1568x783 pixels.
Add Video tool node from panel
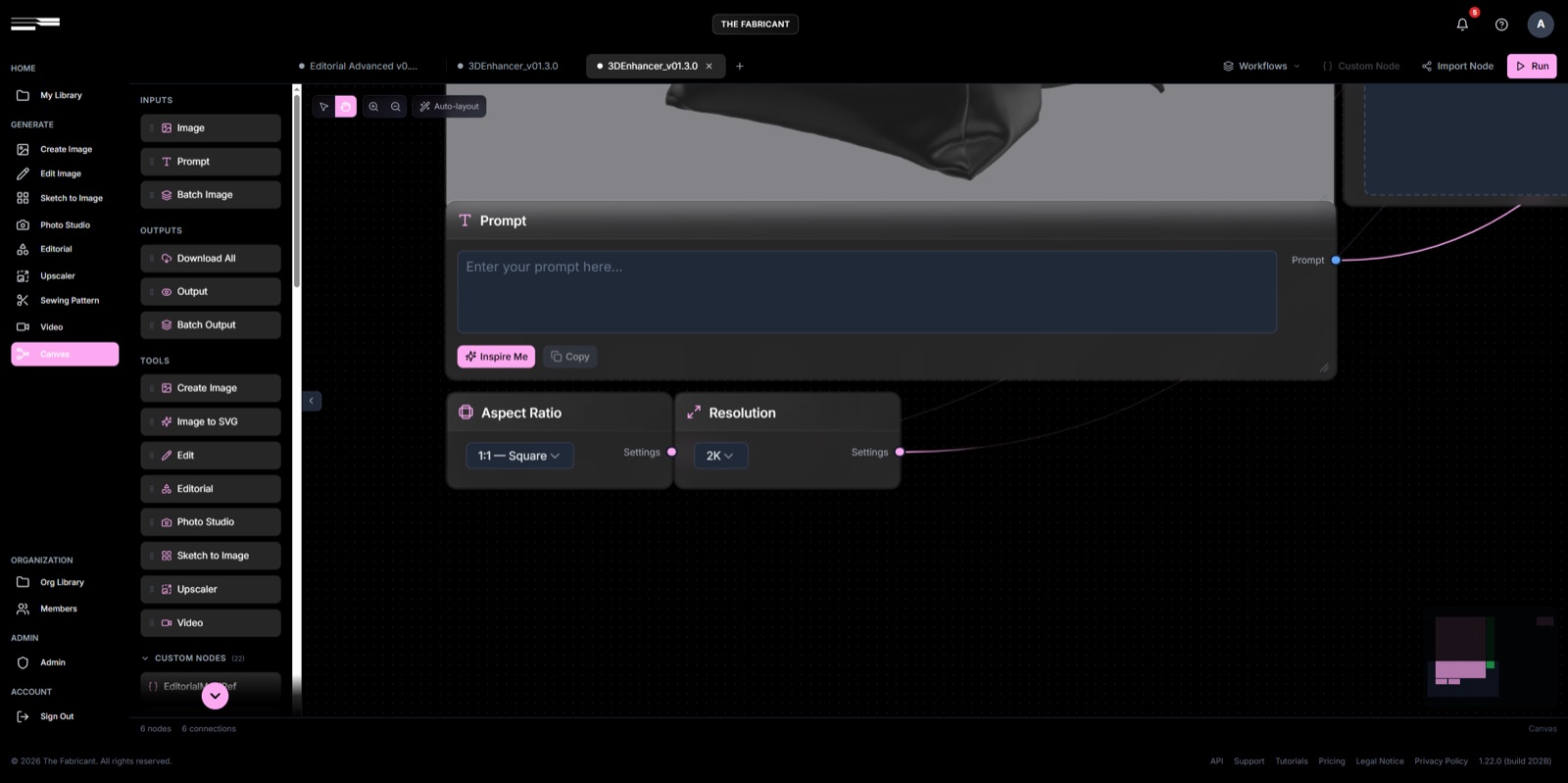point(211,623)
